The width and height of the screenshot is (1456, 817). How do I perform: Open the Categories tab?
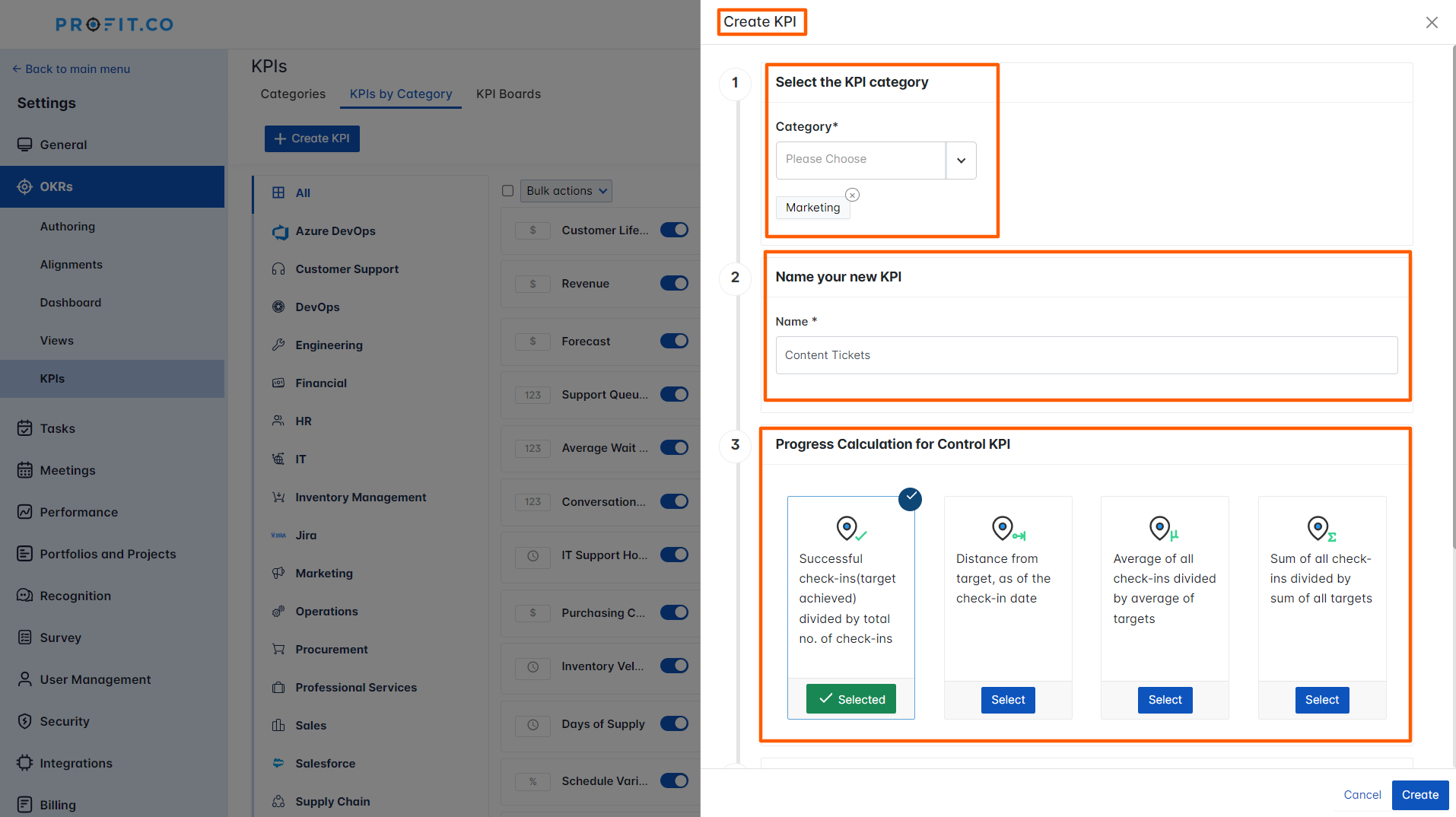[x=293, y=94]
